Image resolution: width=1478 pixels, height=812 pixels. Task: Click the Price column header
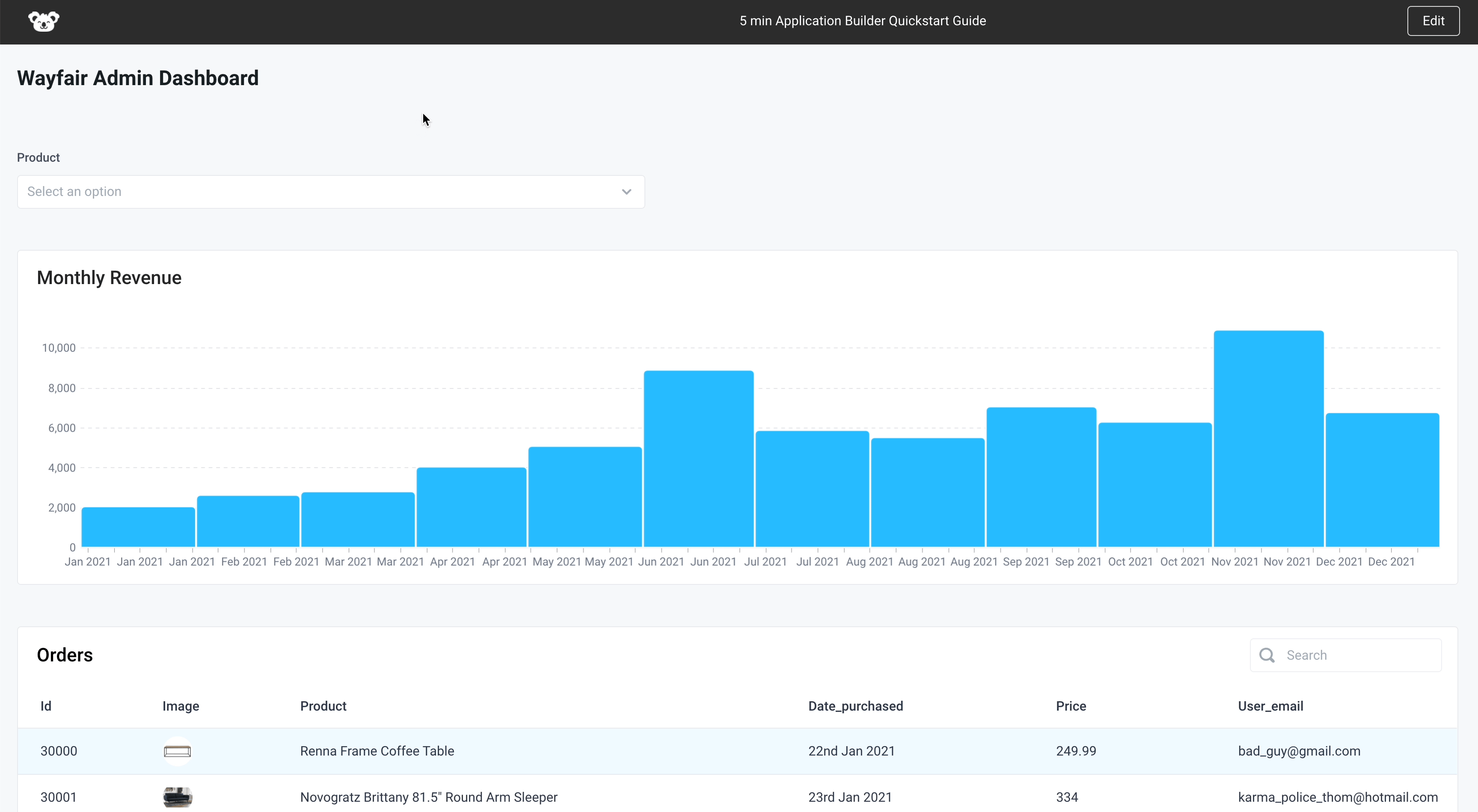pyautogui.click(x=1071, y=706)
